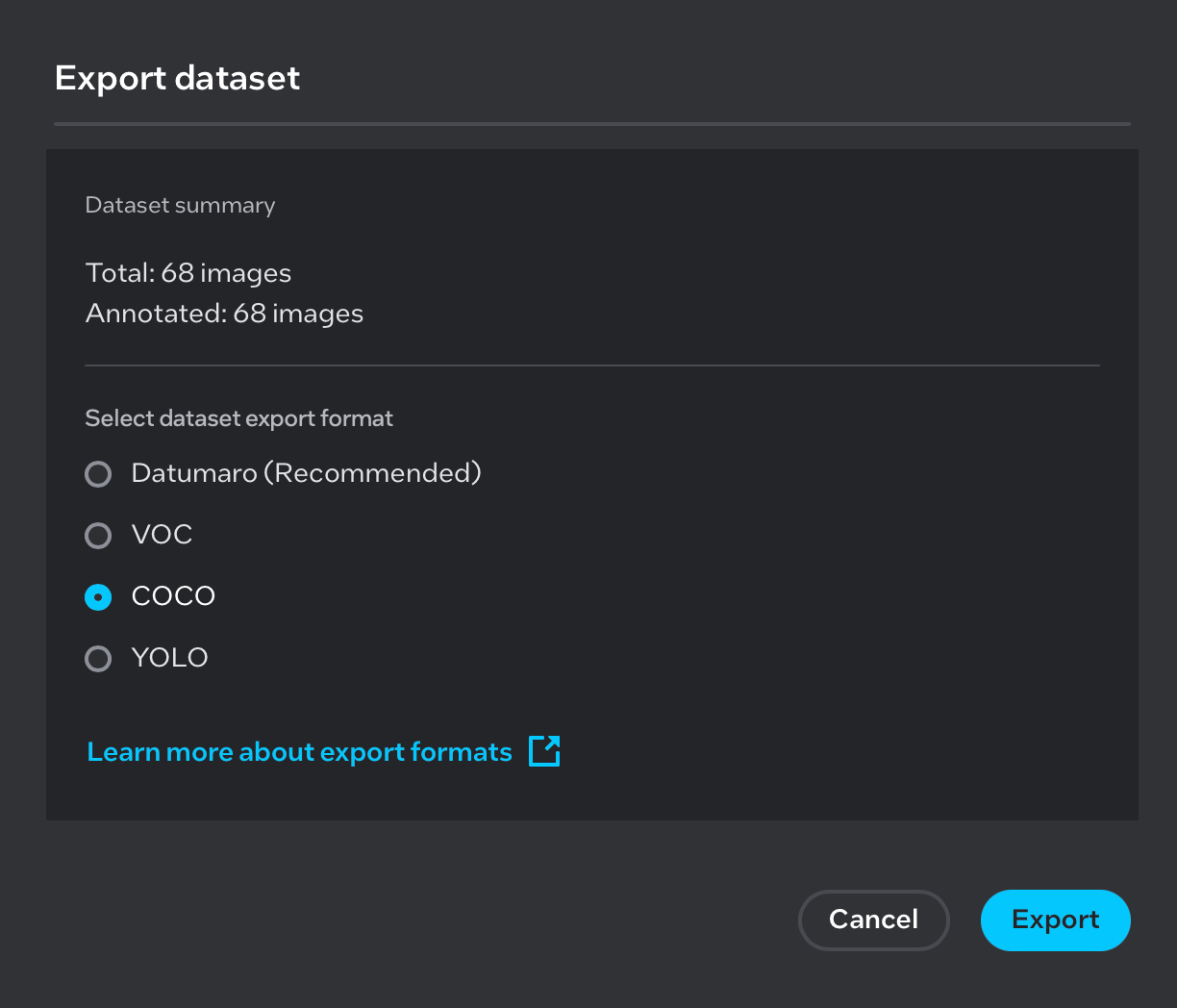Click the Select dataset export format label
The image size is (1177, 1008).
pyautogui.click(x=238, y=417)
